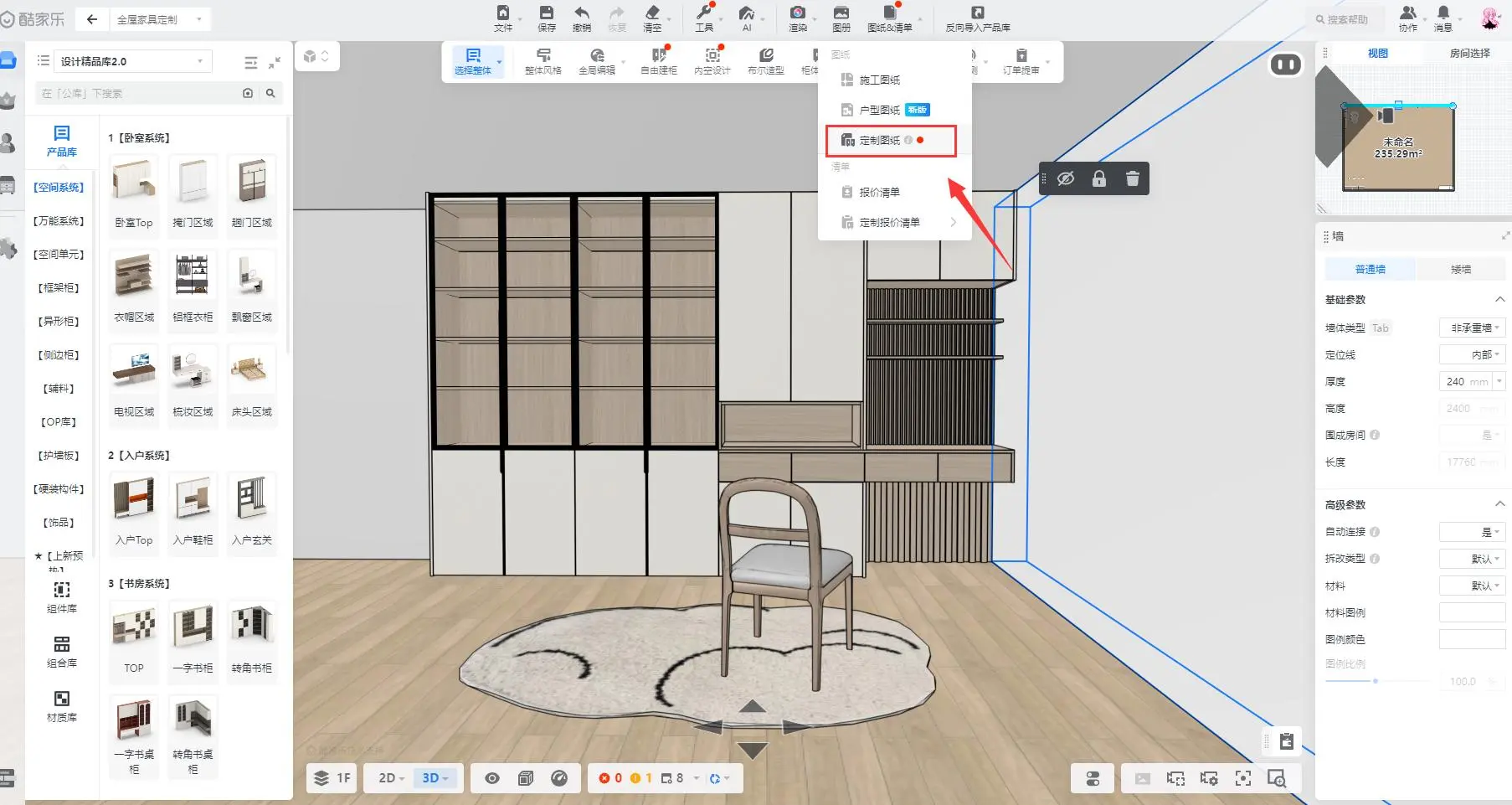Open the 【万能系统】 category
Image resolution: width=1512 pixels, height=805 pixels.
click(59, 220)
